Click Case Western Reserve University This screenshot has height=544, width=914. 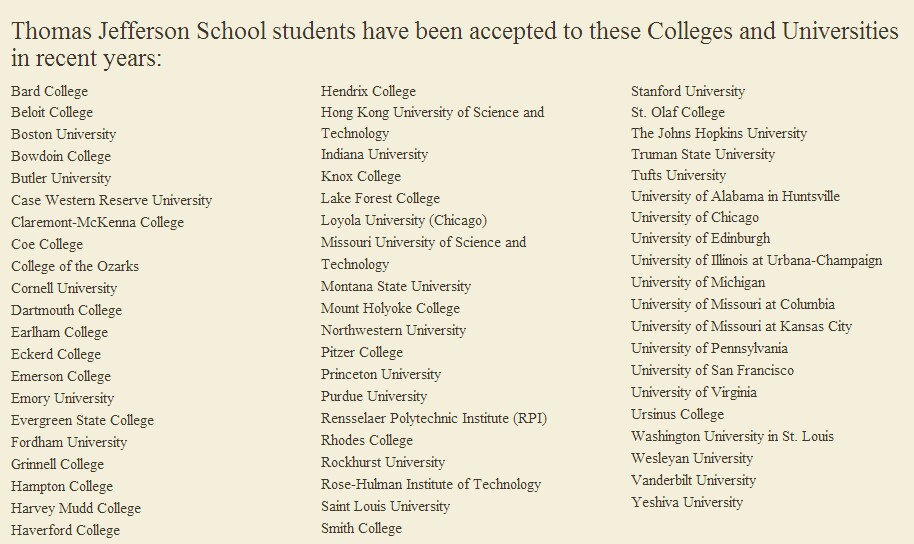pos(112,200)
